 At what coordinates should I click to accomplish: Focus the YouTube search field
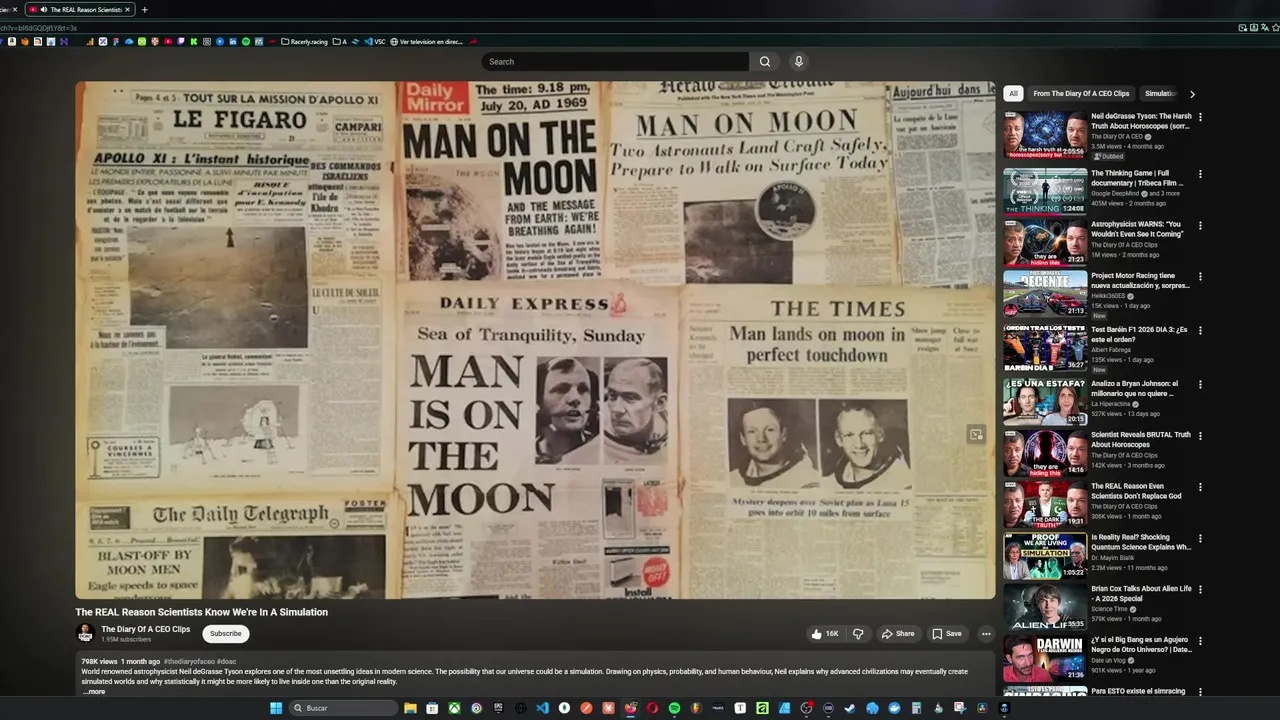point(615,62)
